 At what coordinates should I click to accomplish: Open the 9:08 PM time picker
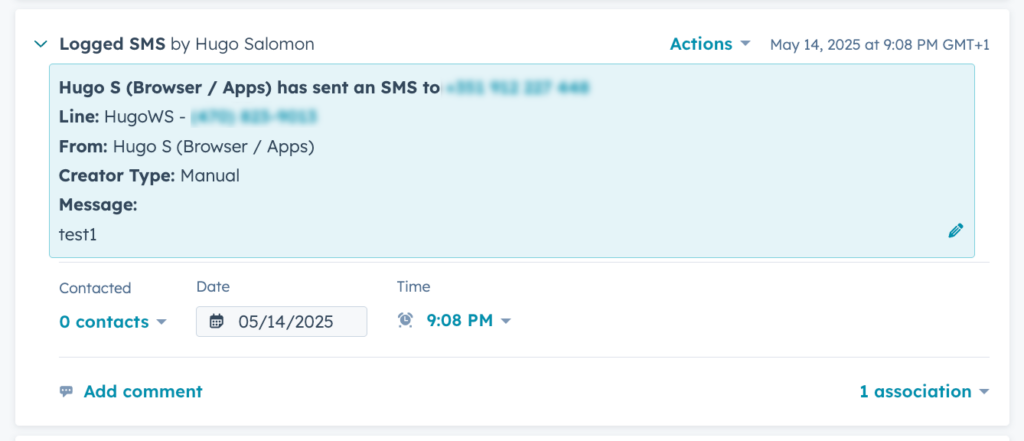468,321
